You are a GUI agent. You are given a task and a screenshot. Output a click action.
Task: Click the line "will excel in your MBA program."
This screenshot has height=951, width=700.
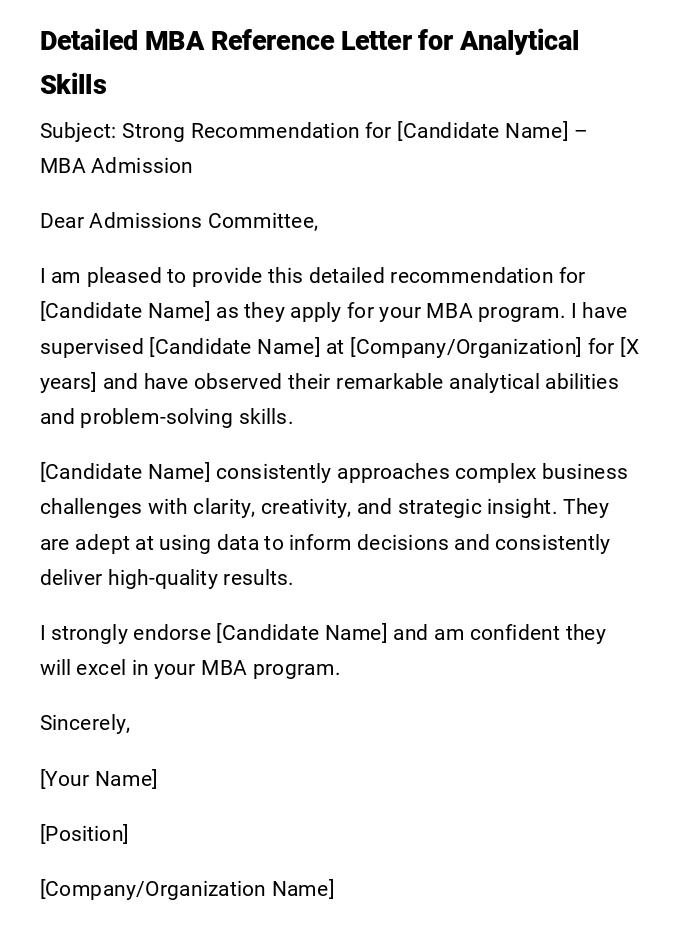click(190, 668)
